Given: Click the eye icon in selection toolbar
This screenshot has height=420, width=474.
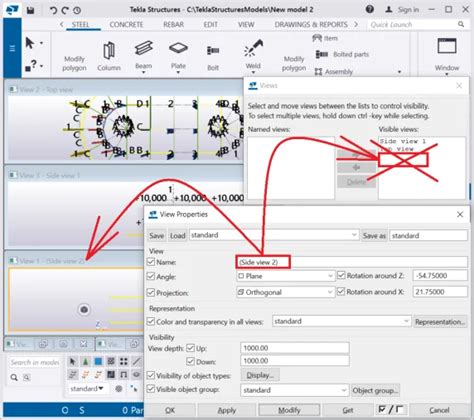Looking at the screenshot, I should tap(136, 375).
